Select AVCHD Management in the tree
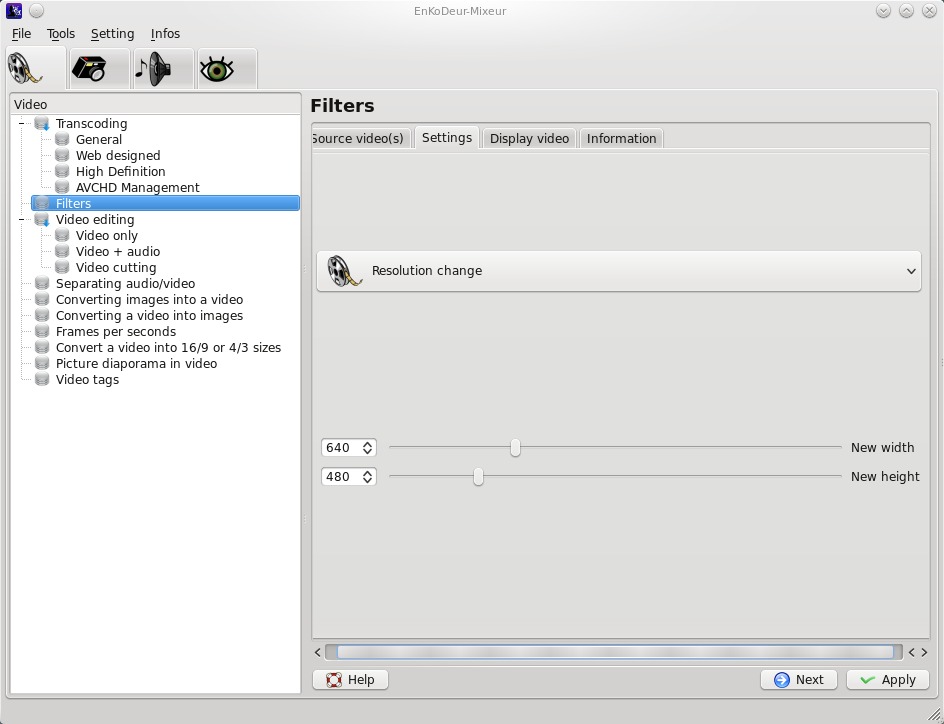 137,187
